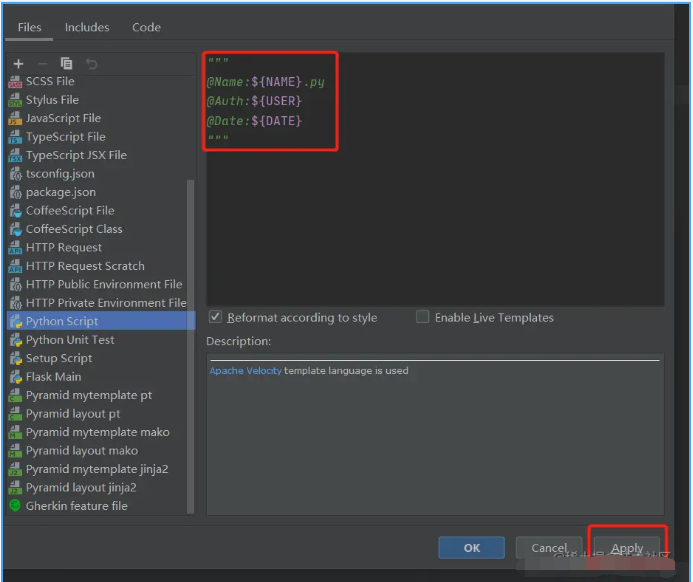Image resolution: width=693 pixels, height=582 pixels.
Task: Click the HTTP Public Environment File icon
Action: tap(15, 285)
